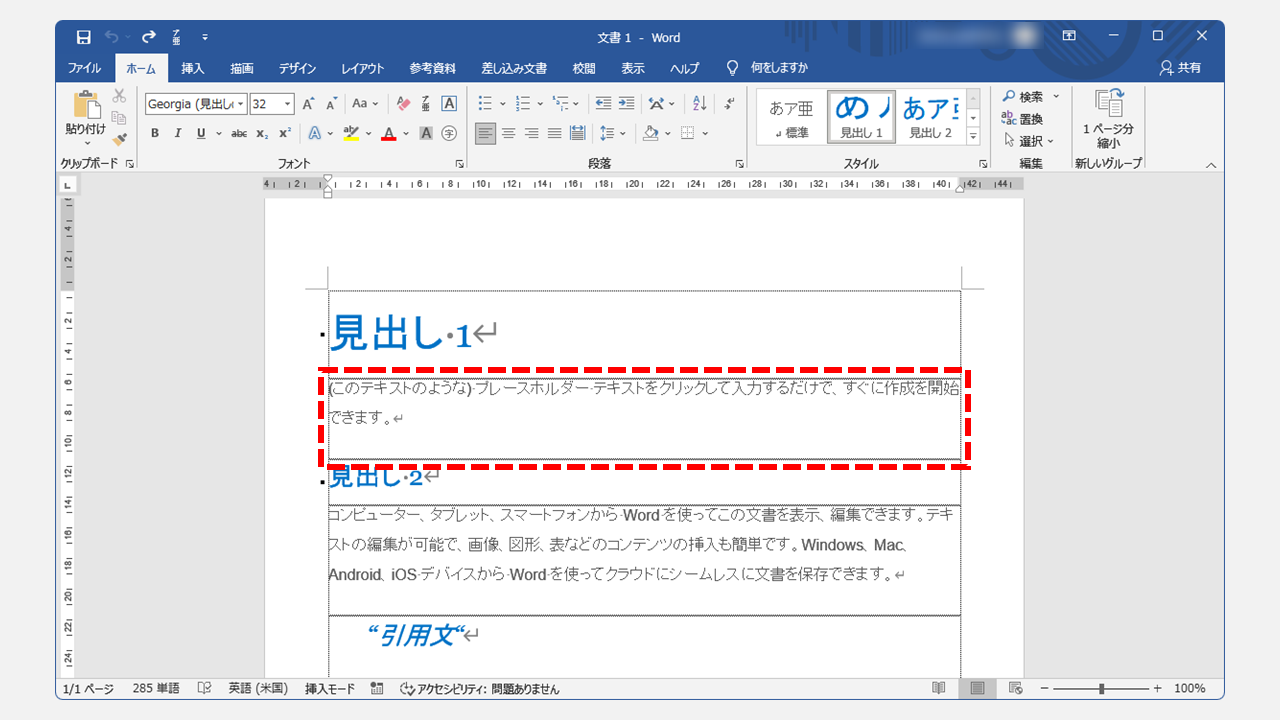Apply subscript with the x₂ icon
The height and width of the screenshot is (720, 1280).
pos(262,133)
